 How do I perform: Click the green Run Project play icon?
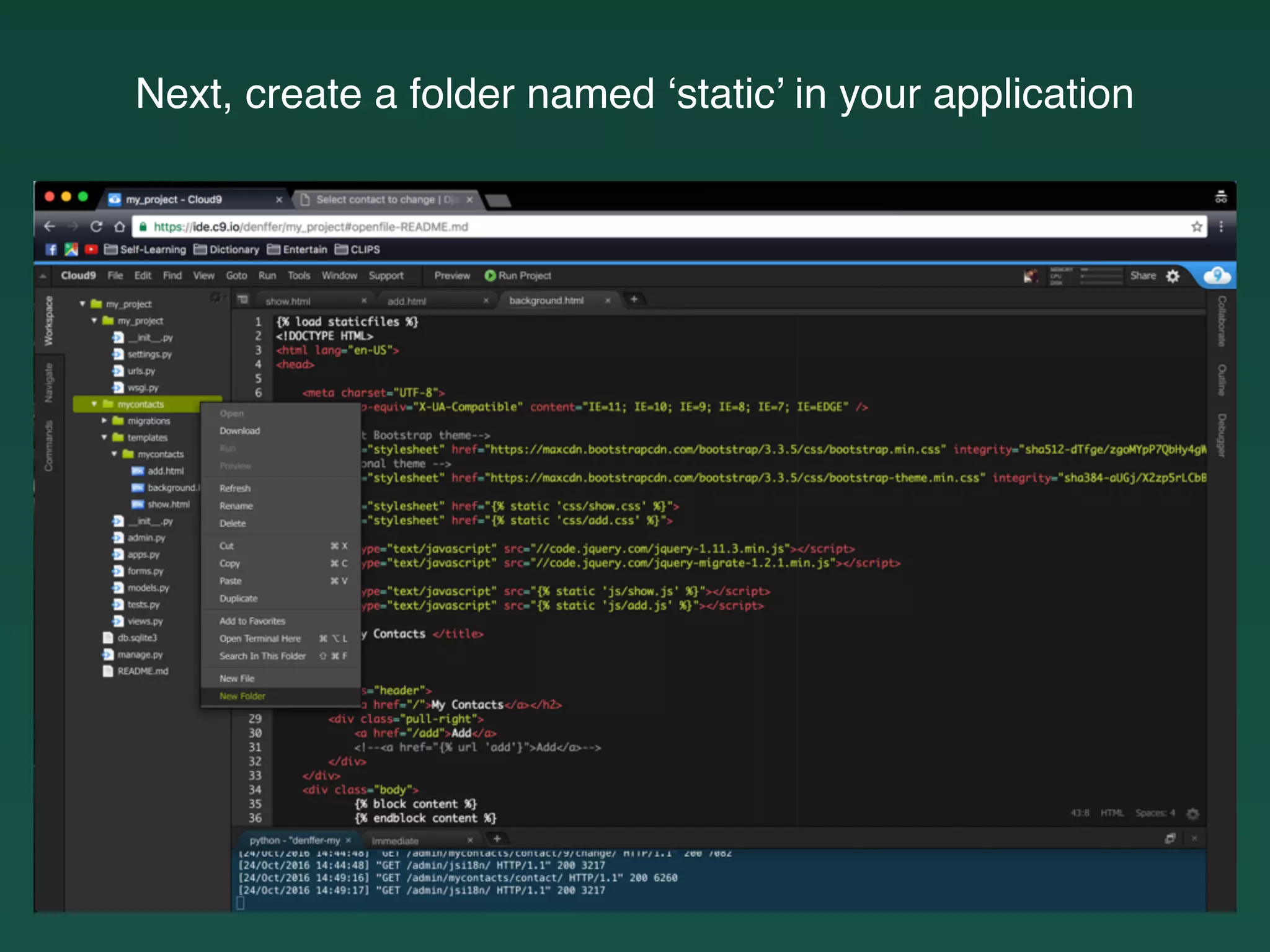pyautogui.click(x=490, y=276)
